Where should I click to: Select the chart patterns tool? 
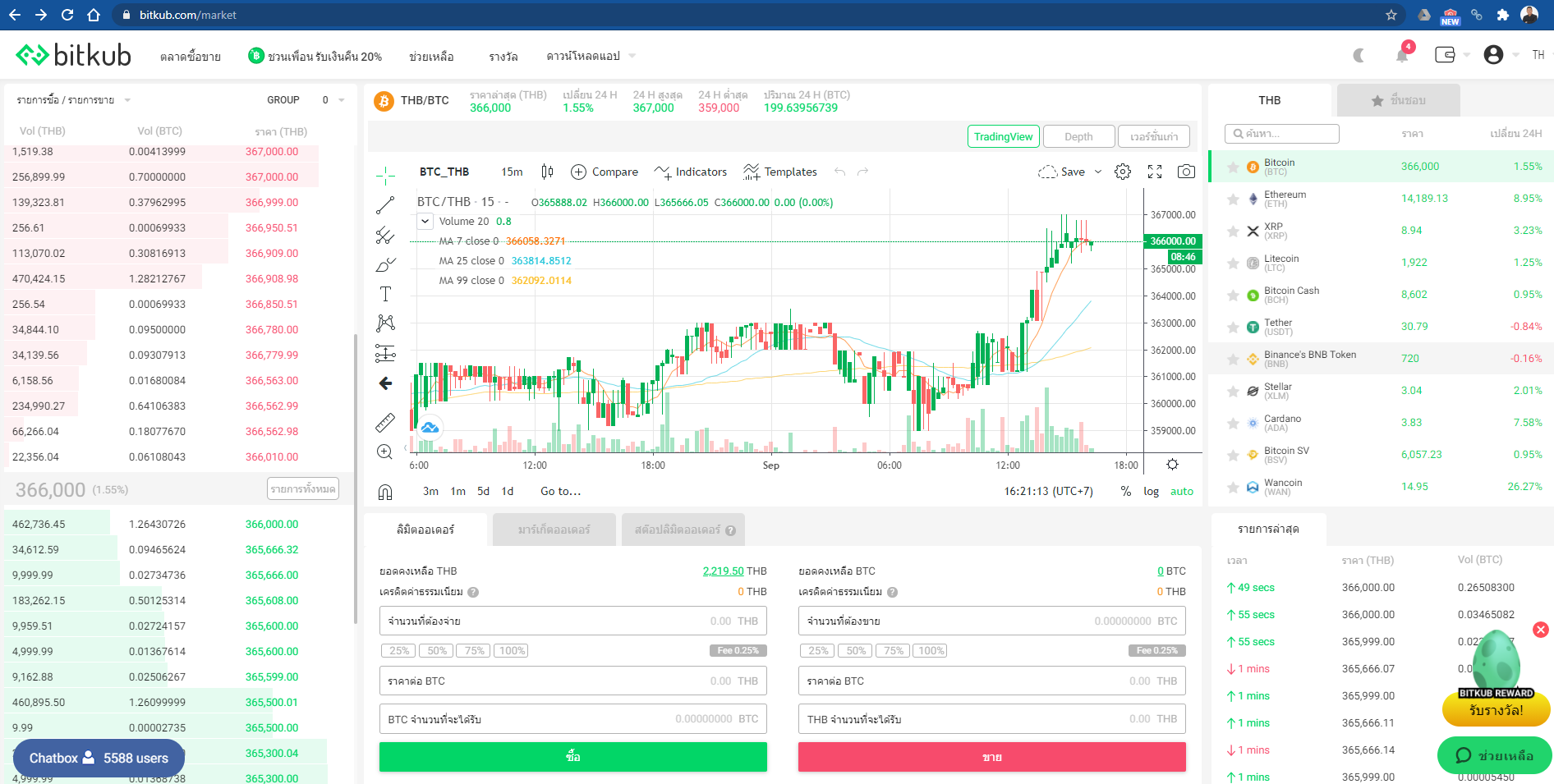click(x=385, y=323)
